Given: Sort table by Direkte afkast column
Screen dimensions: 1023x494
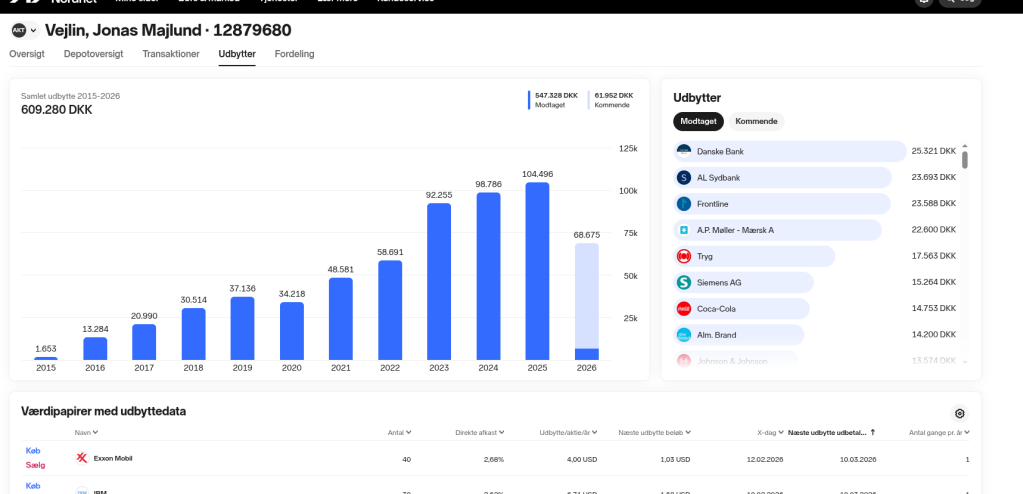Looking at the screenshot, I should [x=480, y=432].
